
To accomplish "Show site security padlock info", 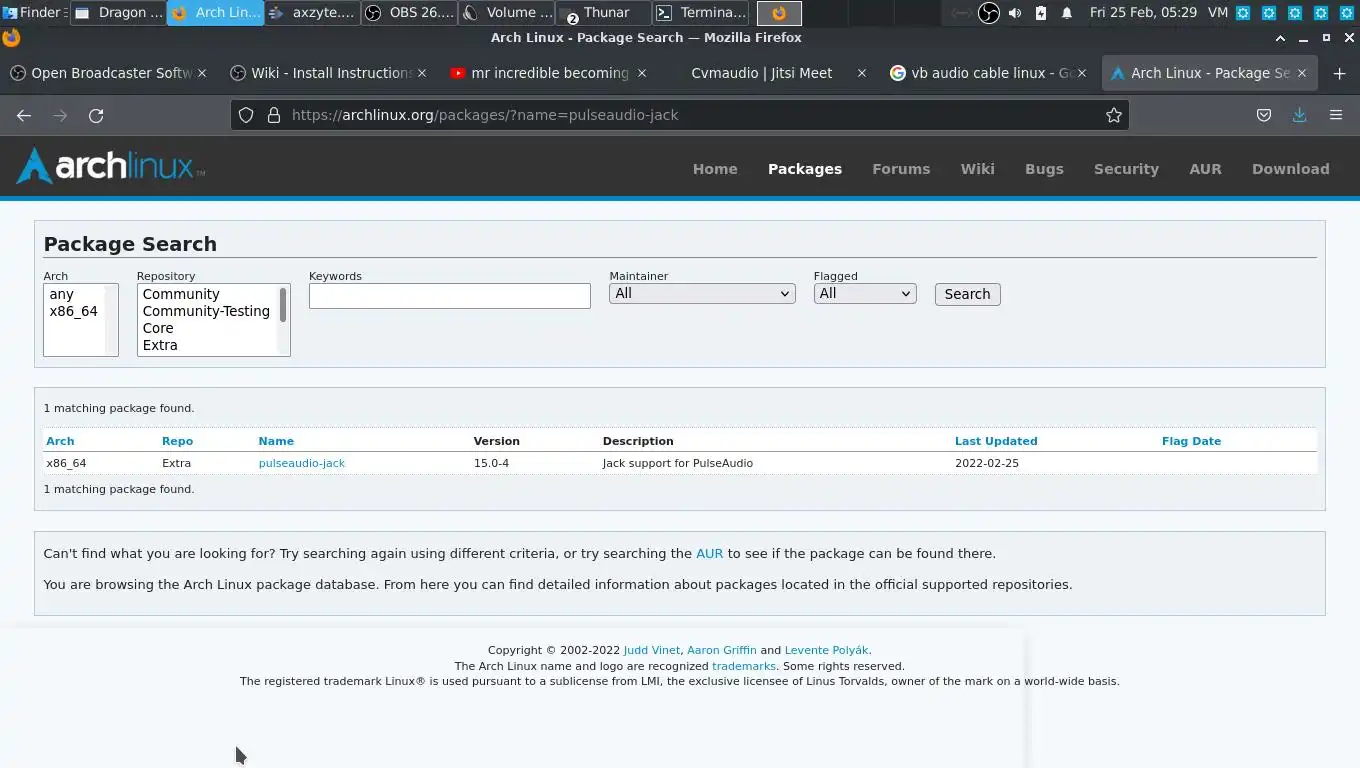I will point(273,115).
